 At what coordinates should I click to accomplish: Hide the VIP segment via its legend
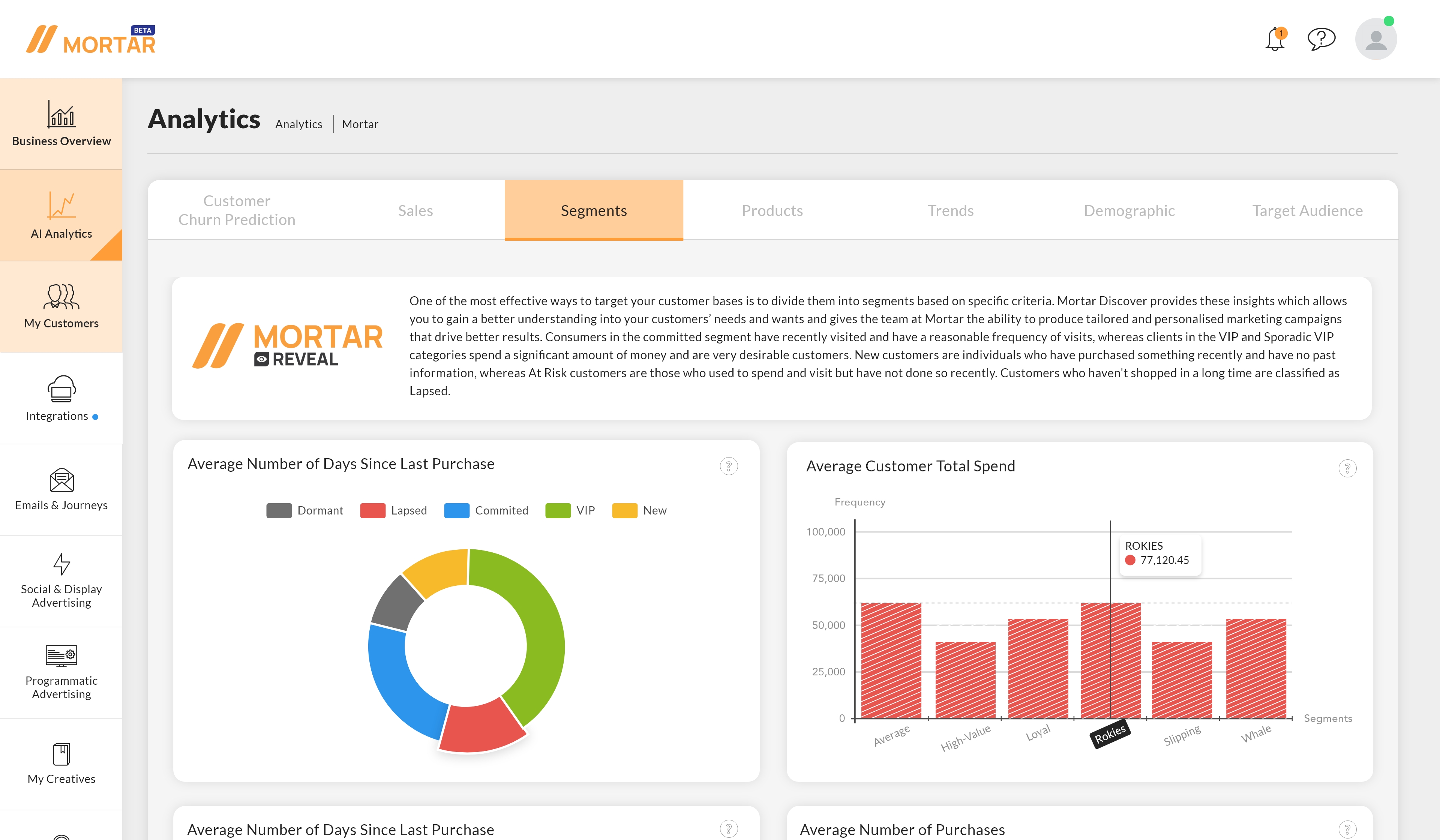coord(571,510)
